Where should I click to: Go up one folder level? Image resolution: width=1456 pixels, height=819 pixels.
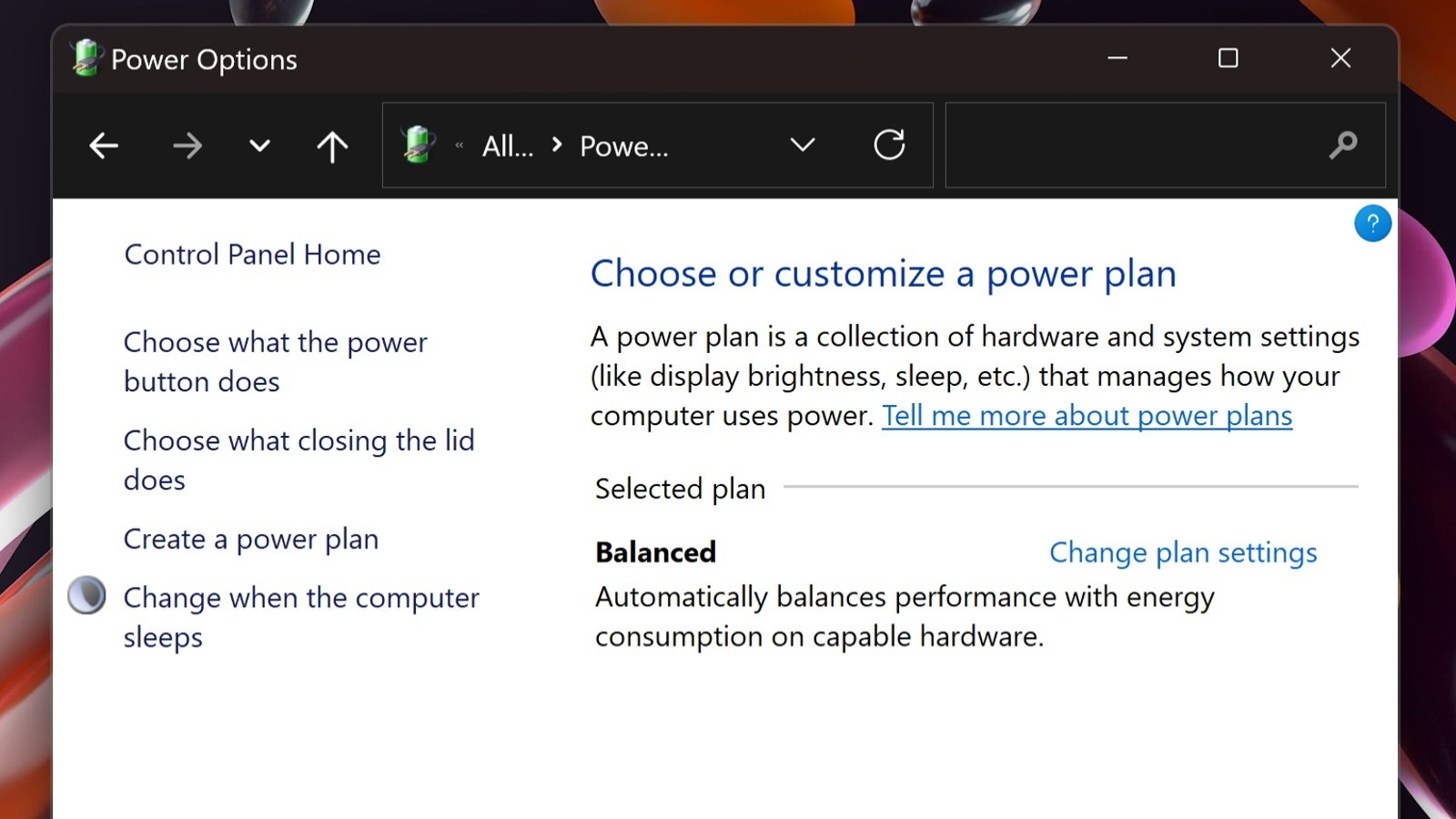coord(332,146)
